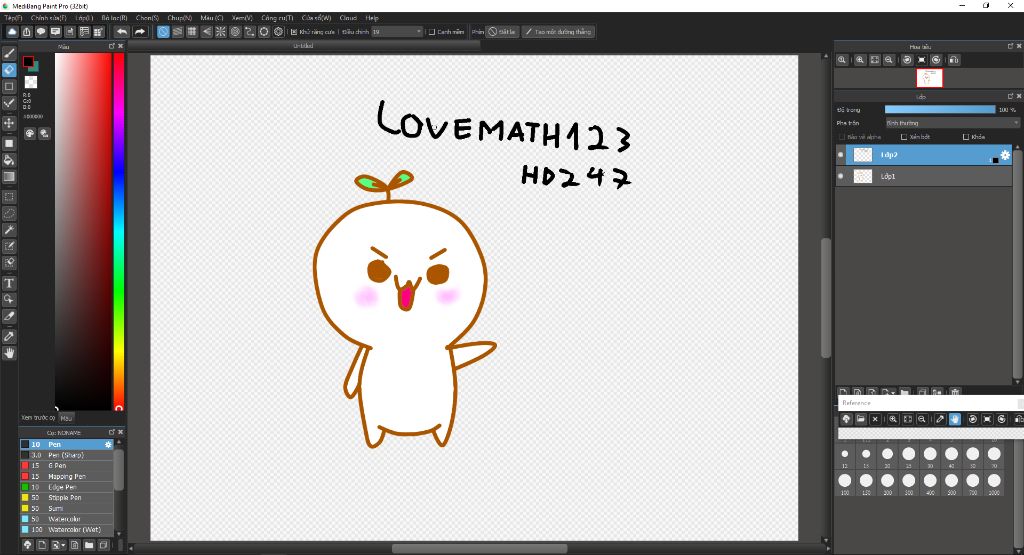Image resolution: width=1024 pixels, height=555 pixels.
Task: Select the G Pen brush
Action: (67, 466)
